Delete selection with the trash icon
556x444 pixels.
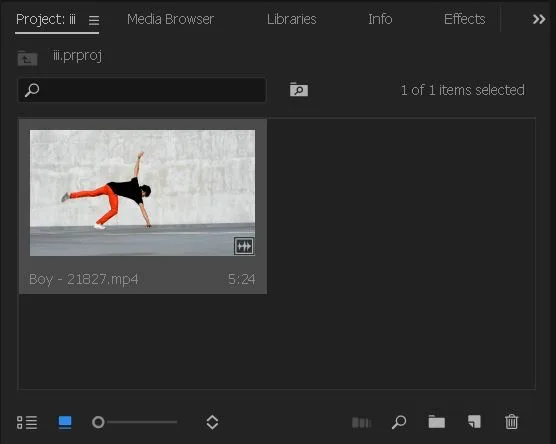click(x=511, y=422)
